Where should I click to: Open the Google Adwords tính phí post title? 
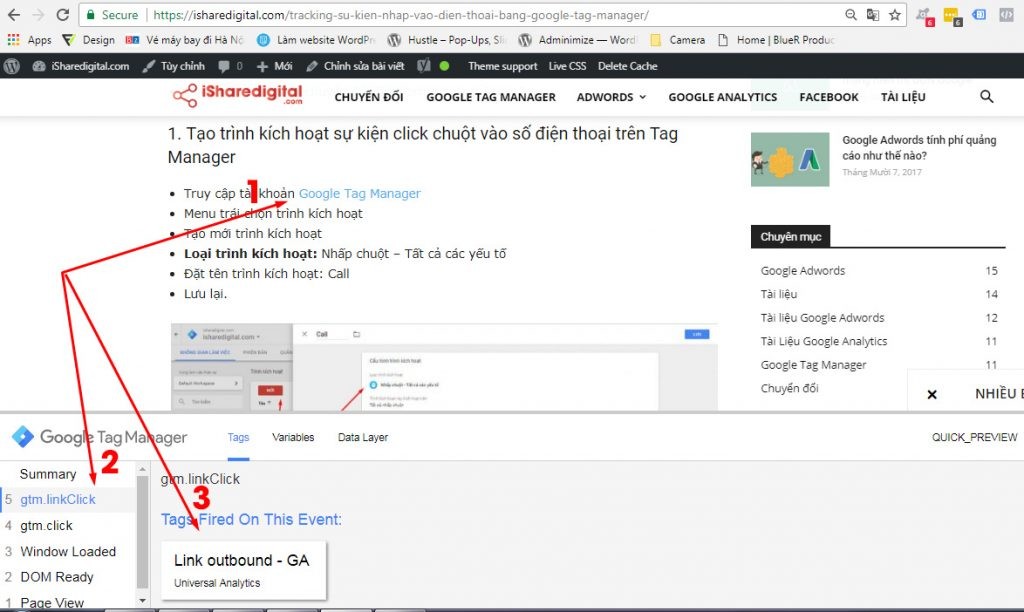point(919,148)
